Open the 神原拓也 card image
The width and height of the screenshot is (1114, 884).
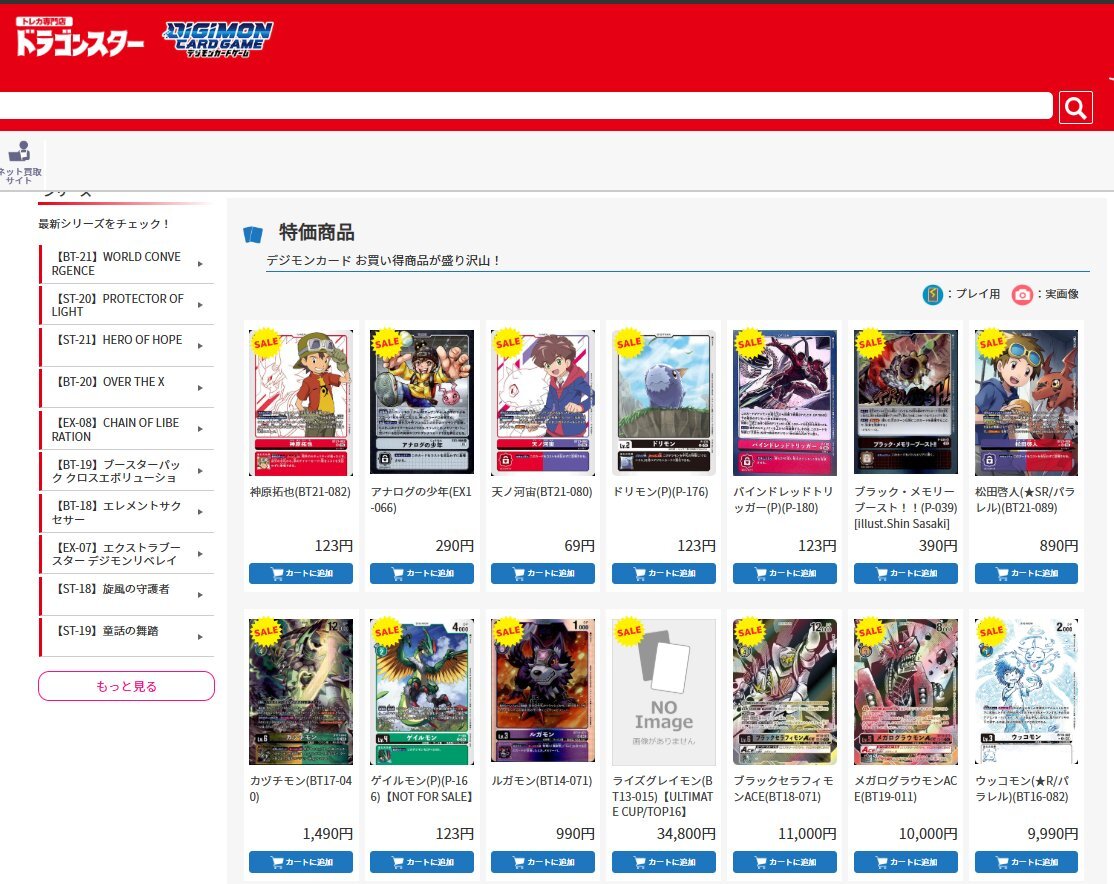click(301, 402)
